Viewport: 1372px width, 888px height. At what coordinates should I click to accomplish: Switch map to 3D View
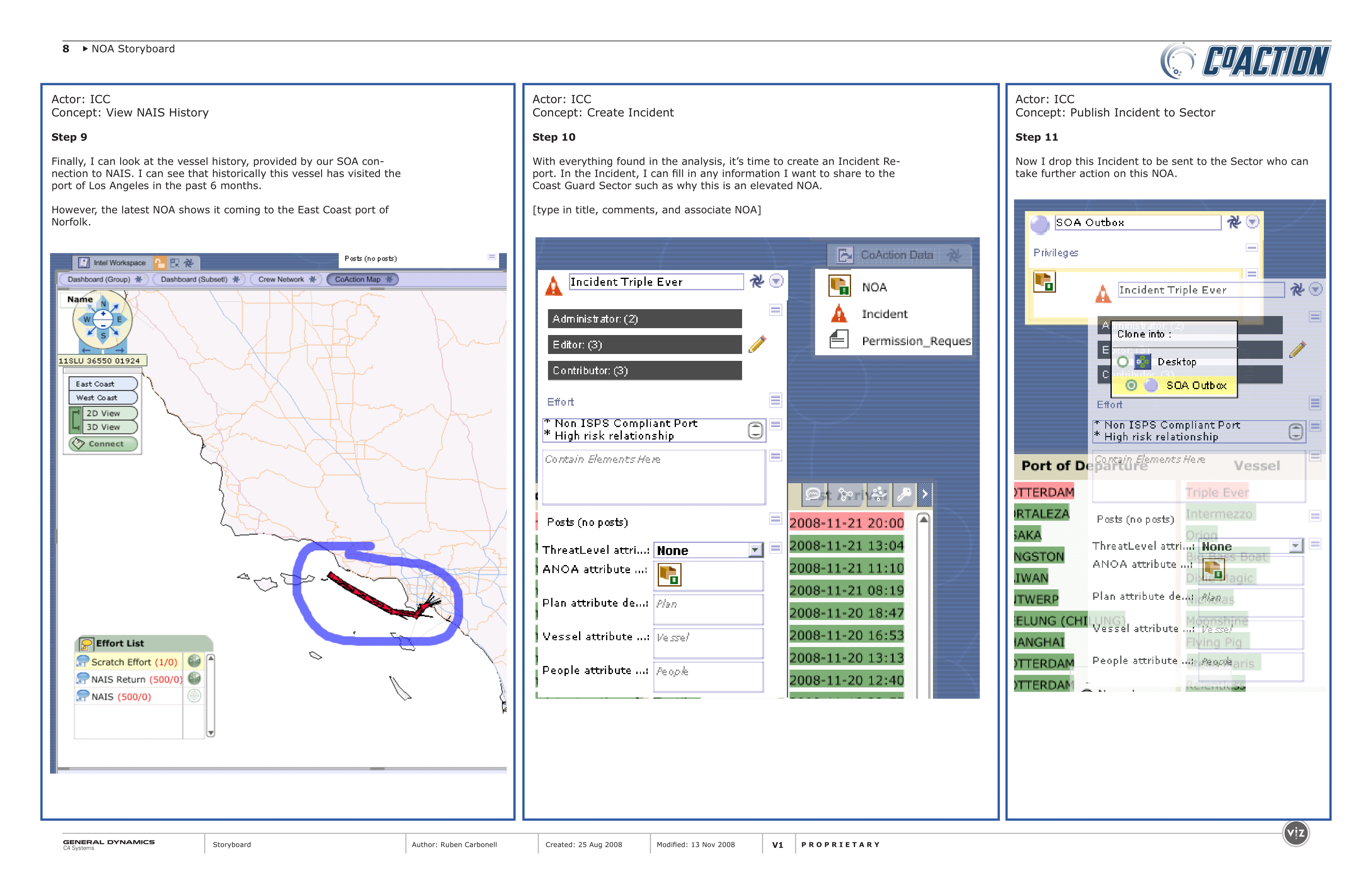tap(109, 427)
